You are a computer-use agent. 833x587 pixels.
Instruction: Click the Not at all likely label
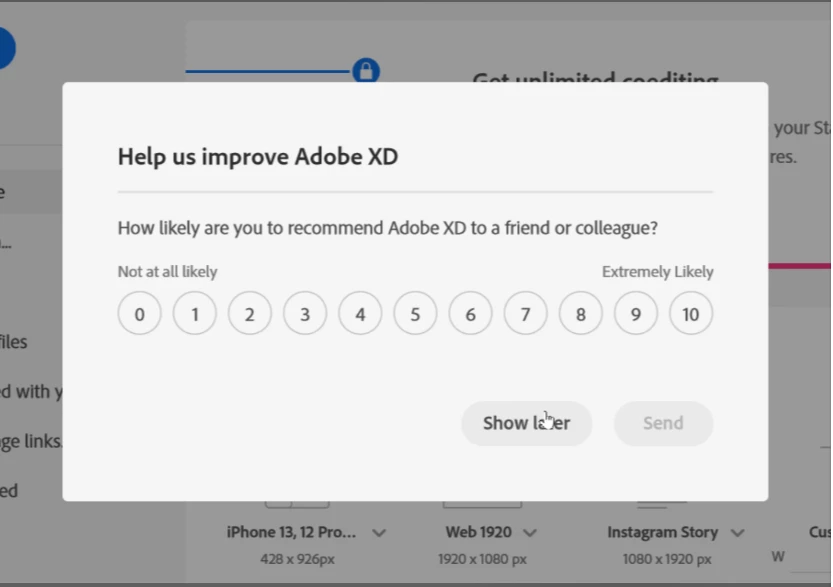(x=167, y=271)
